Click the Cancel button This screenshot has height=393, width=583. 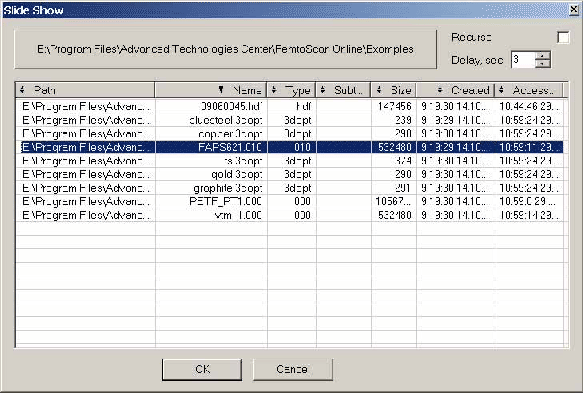pos(293,369)
